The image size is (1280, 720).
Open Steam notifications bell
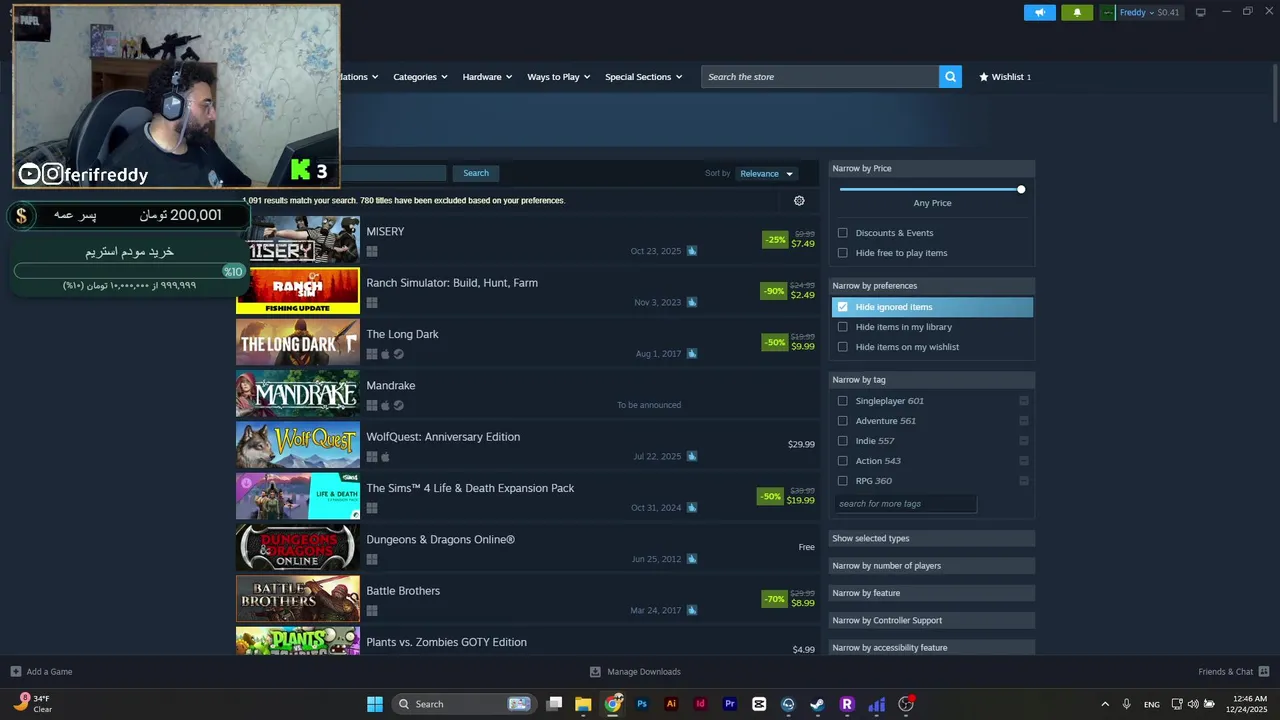tap(1077, 13)
